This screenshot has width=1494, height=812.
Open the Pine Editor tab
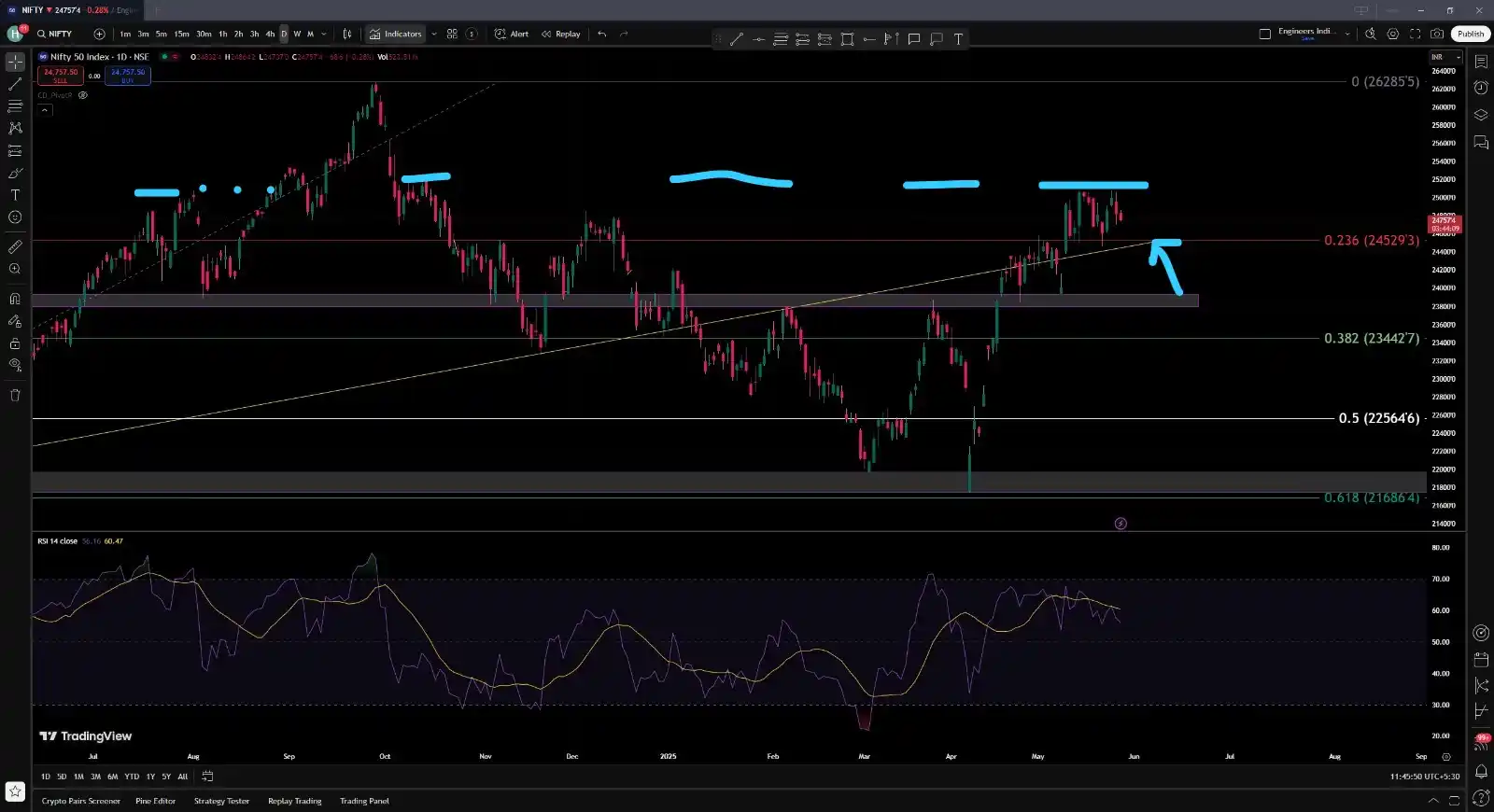155,801
